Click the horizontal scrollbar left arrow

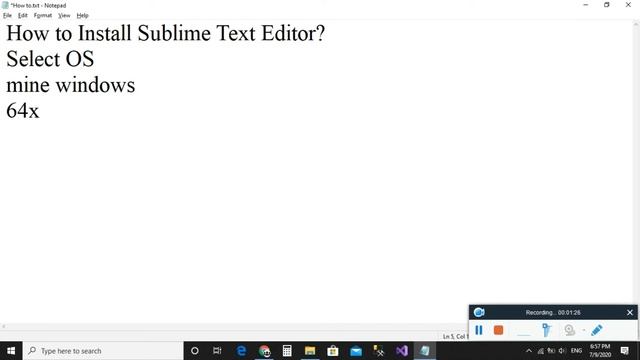coord(3,326)
